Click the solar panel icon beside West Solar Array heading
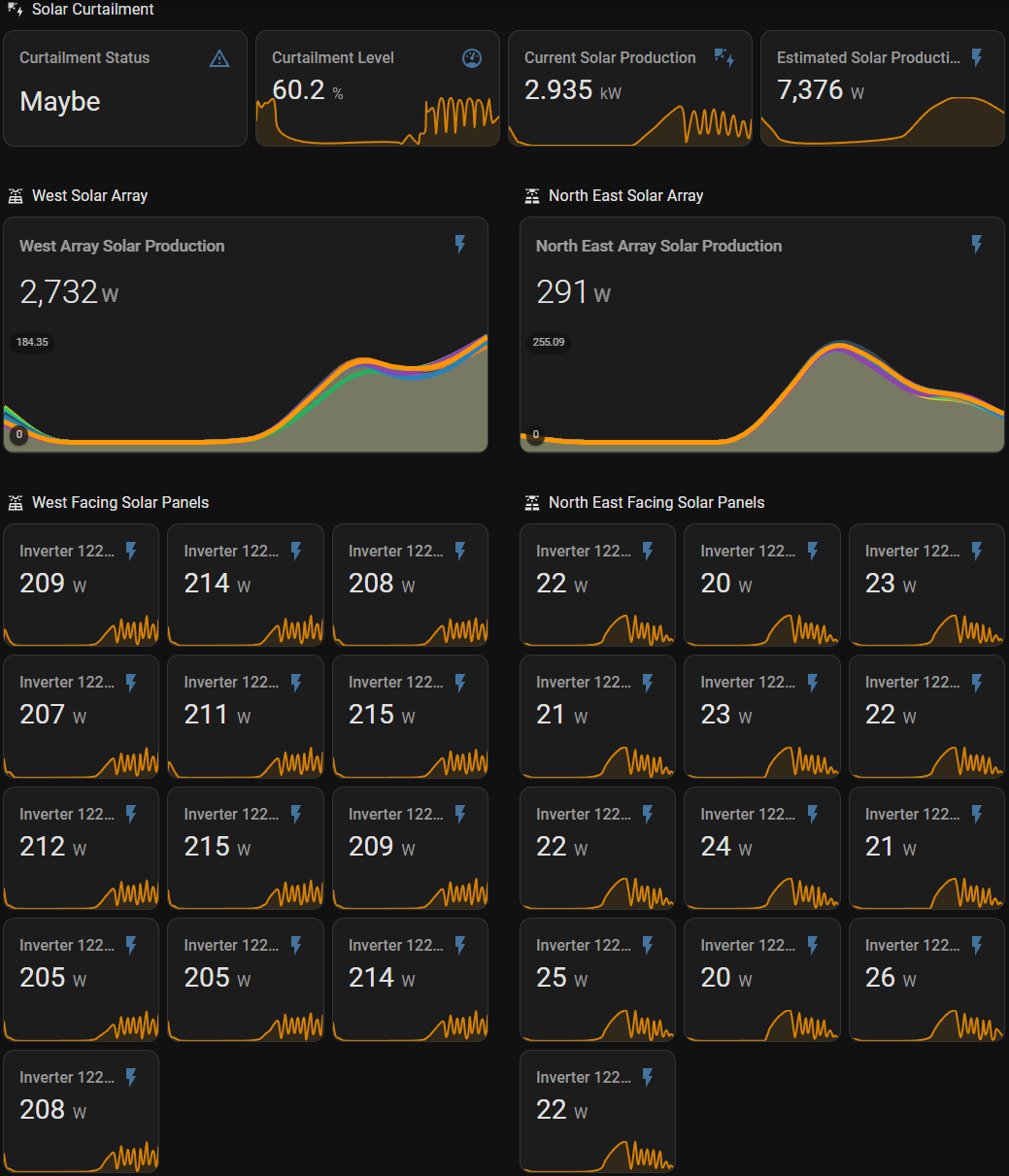Screen dimensions: 1009x1176 (x=16, y=196)
